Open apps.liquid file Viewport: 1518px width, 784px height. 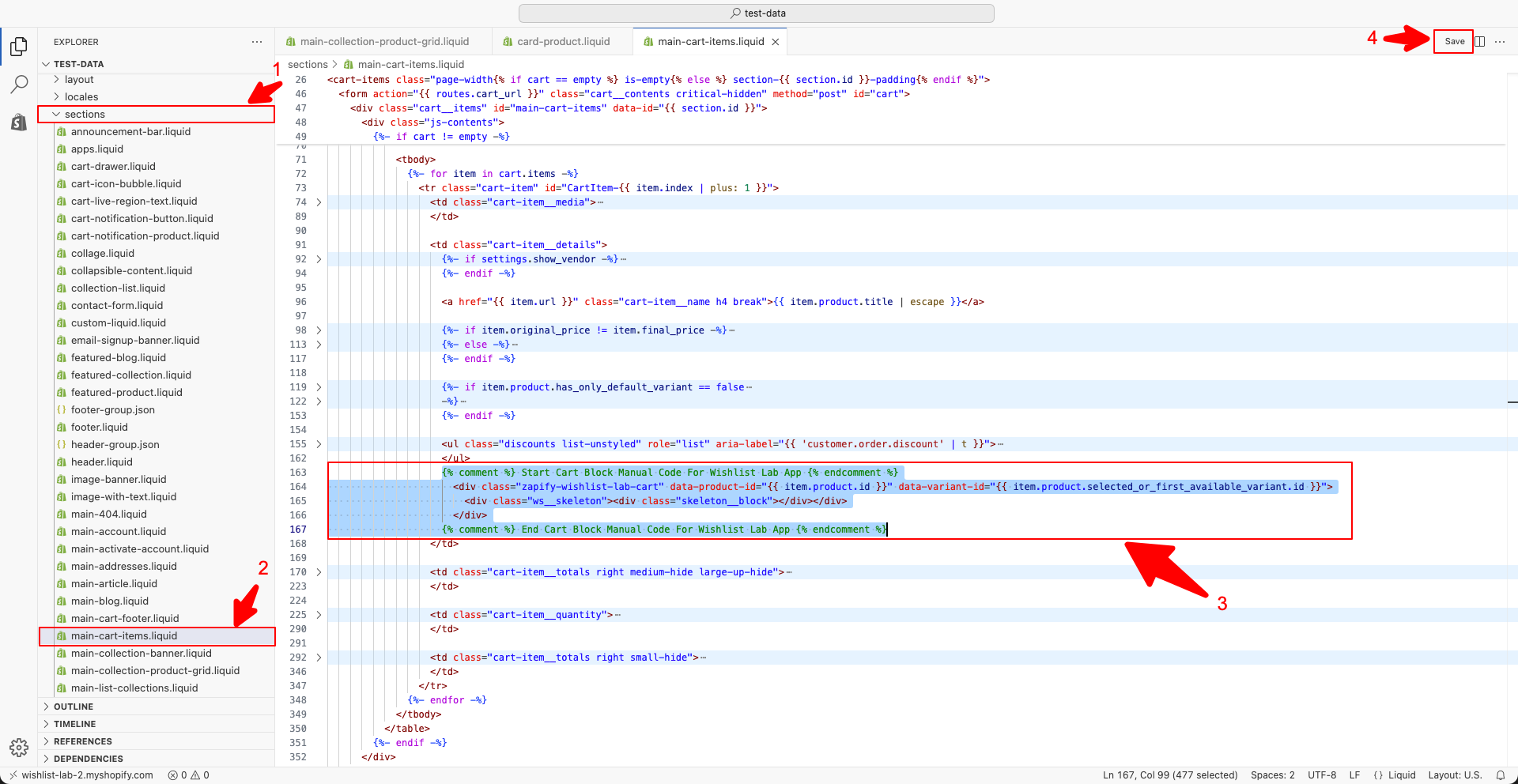97,149
